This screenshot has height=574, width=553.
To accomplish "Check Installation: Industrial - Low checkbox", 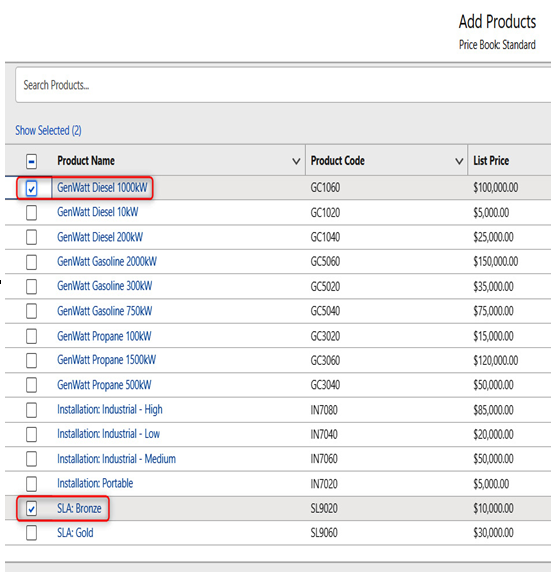I will (x=31, y=435).
